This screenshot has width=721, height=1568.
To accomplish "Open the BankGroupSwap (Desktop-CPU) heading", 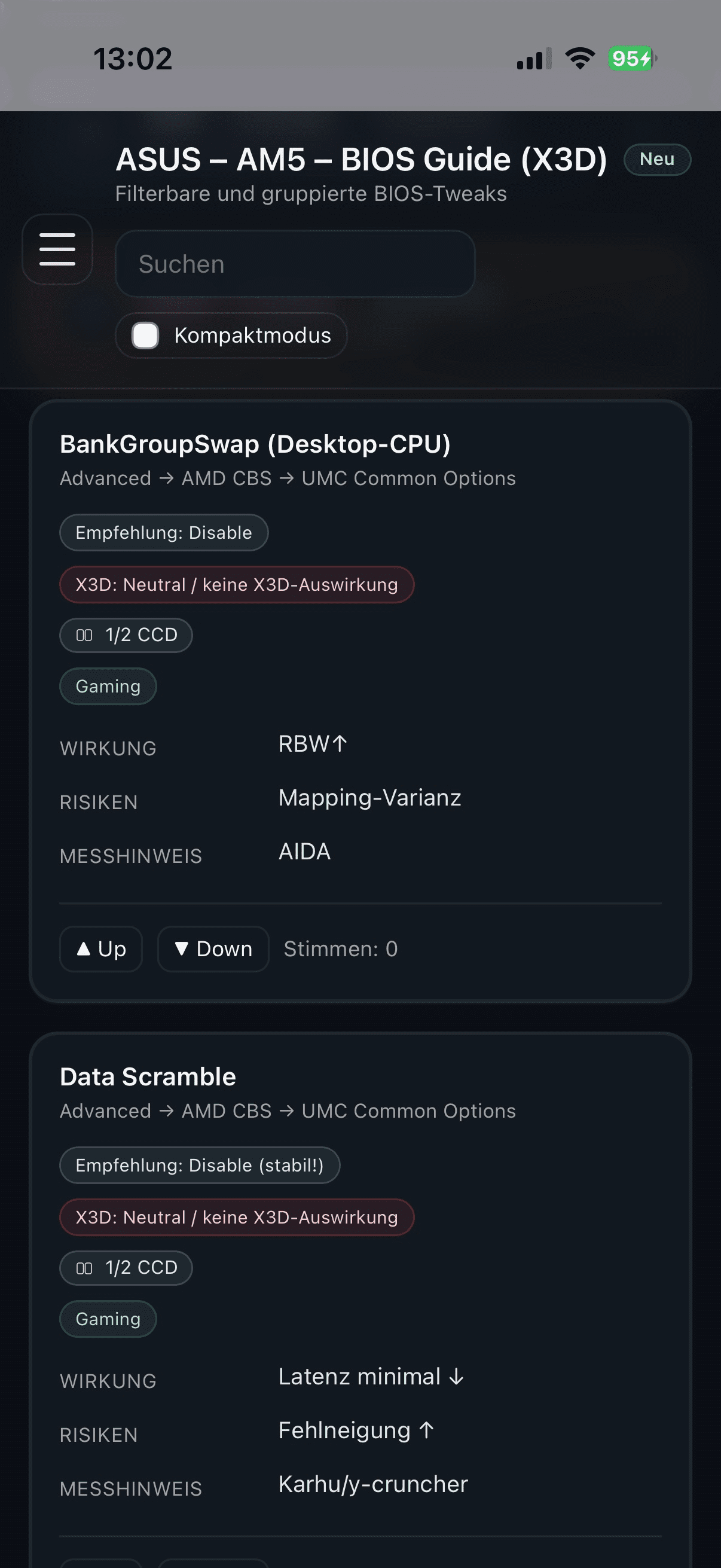I will [x=255, y=444].
